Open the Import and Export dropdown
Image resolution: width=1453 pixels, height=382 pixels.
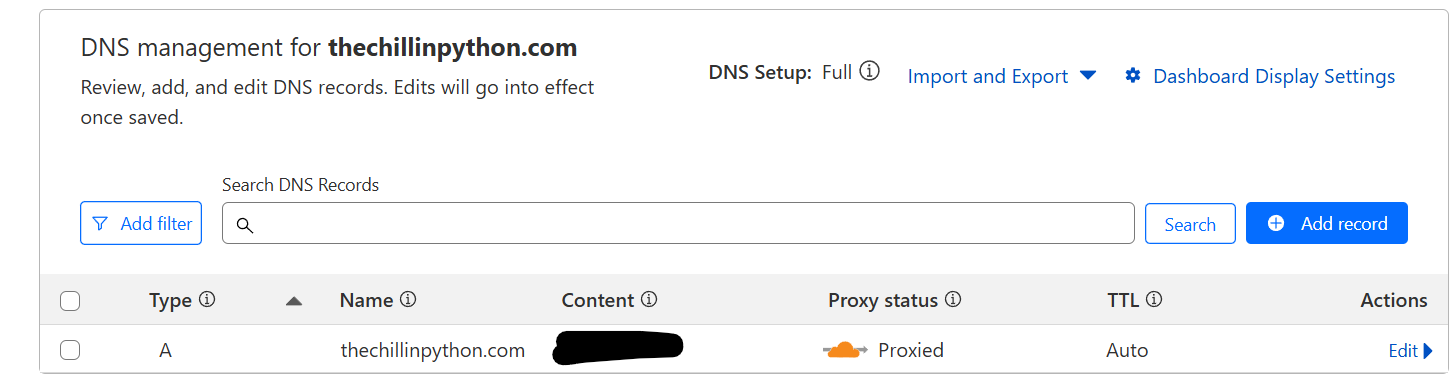pos(1002,76)
